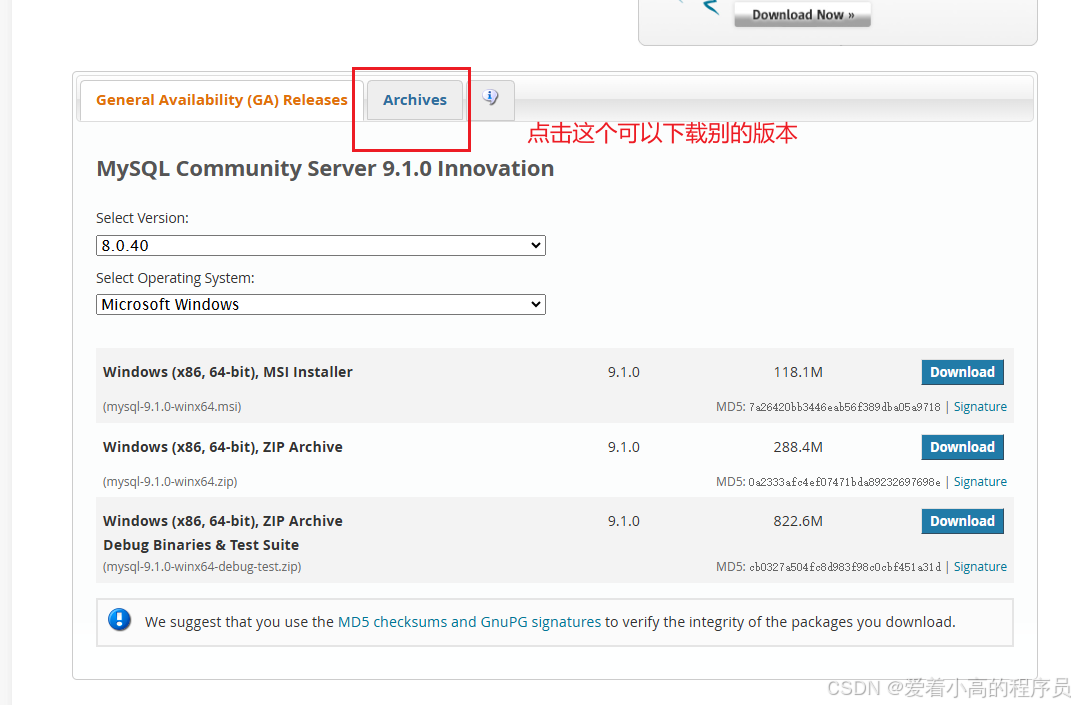1075x705 pixels.
Task: Switch to the Archives tab
Action: [x=415, y=100]
